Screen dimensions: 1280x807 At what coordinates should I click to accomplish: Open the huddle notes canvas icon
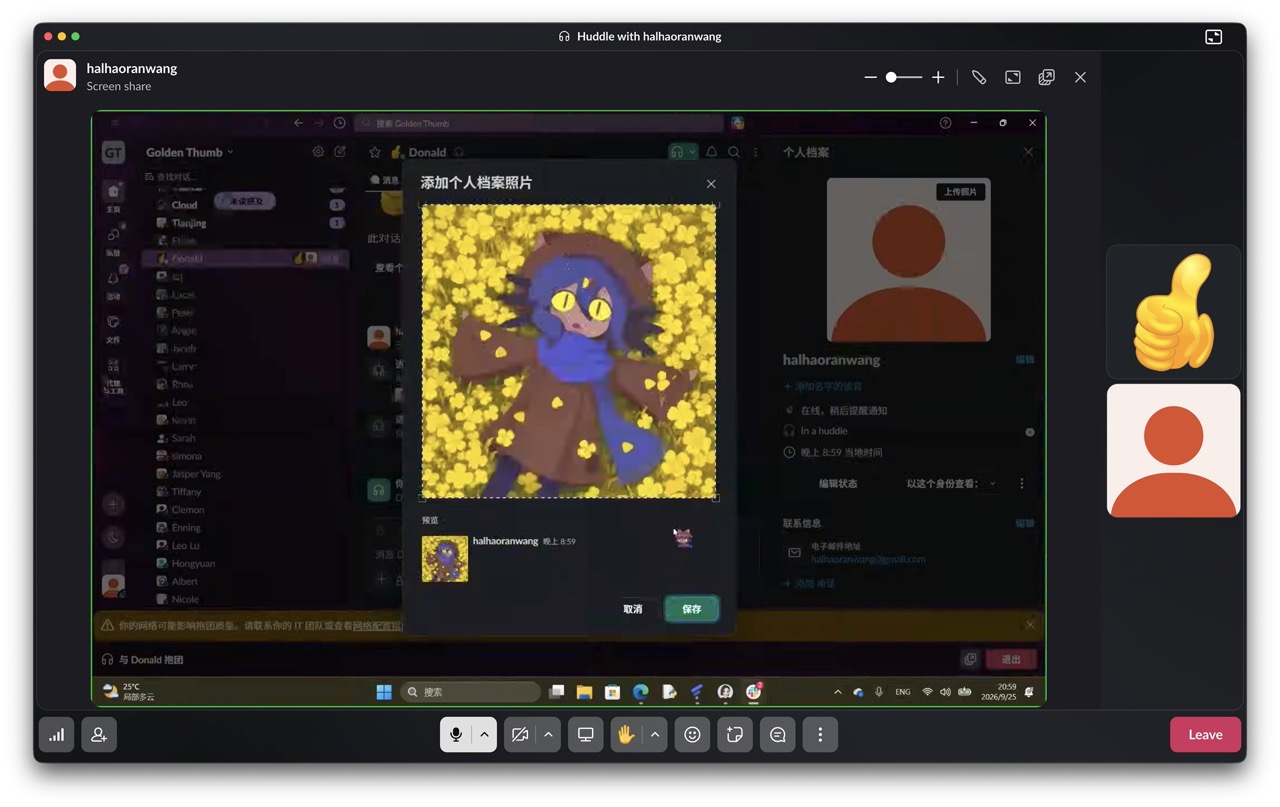(x=735, y=735)
